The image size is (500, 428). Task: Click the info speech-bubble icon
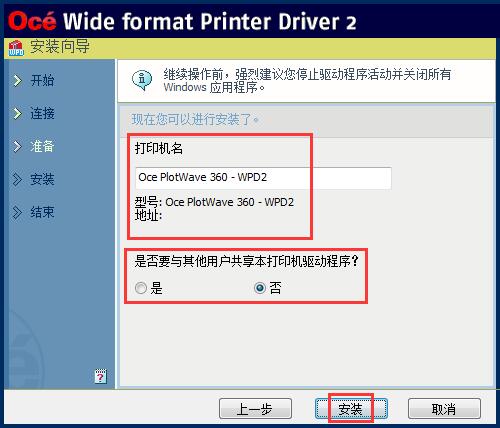pyautogui.click(x=142, y=80)
